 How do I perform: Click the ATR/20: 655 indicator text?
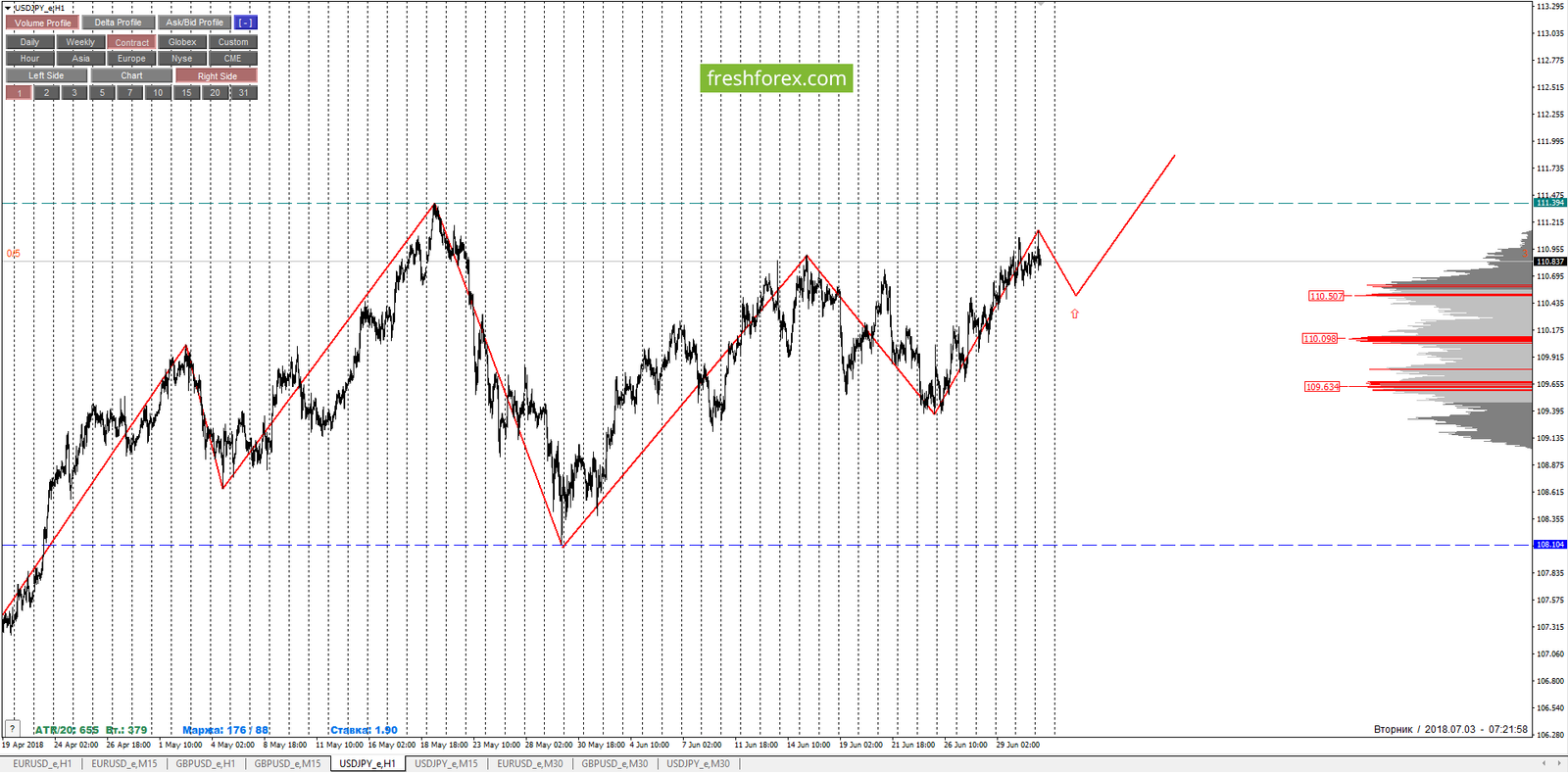pyautogui.click(x=67, y=730)
